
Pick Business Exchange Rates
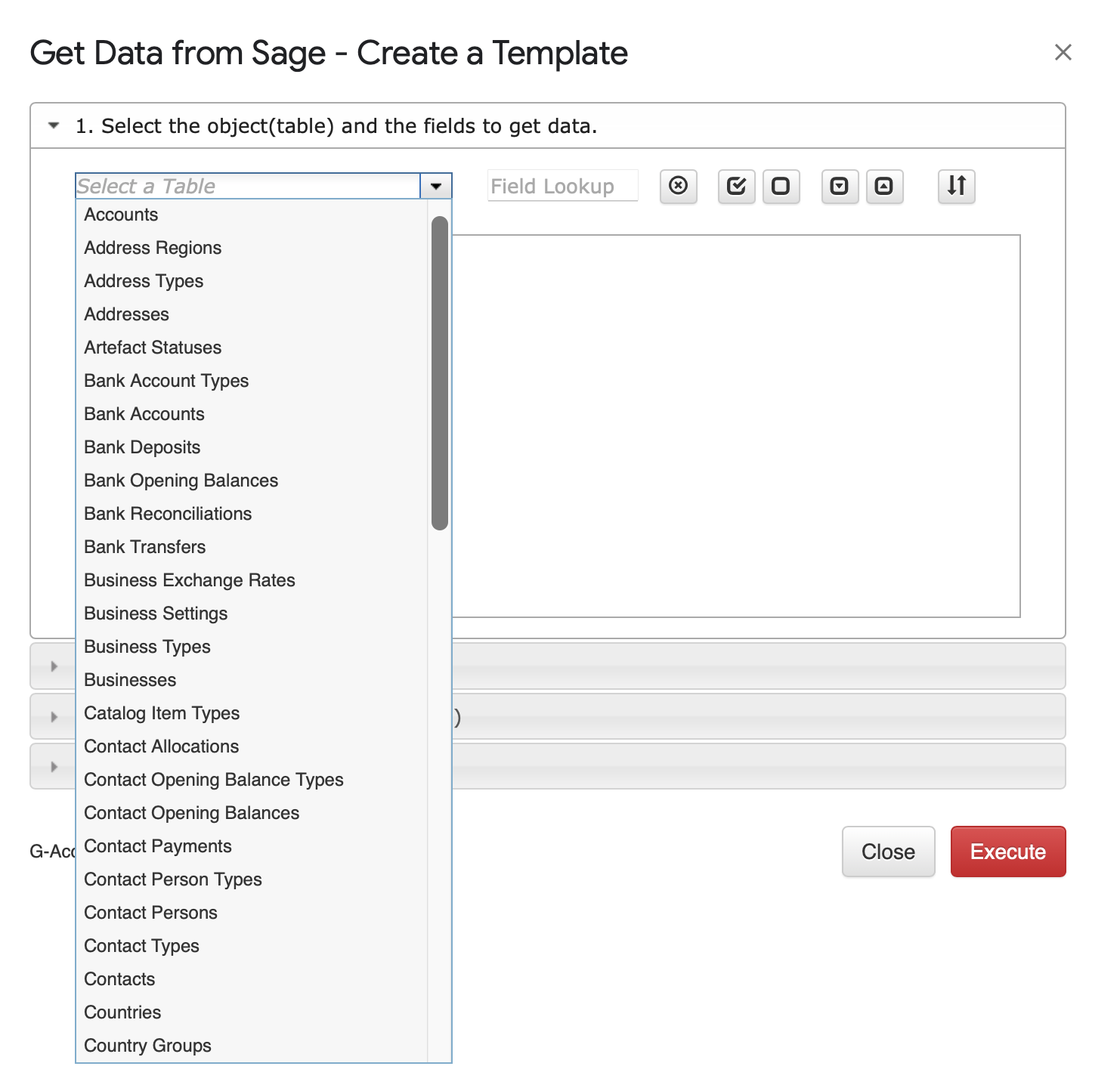click(x=252, y=580)
